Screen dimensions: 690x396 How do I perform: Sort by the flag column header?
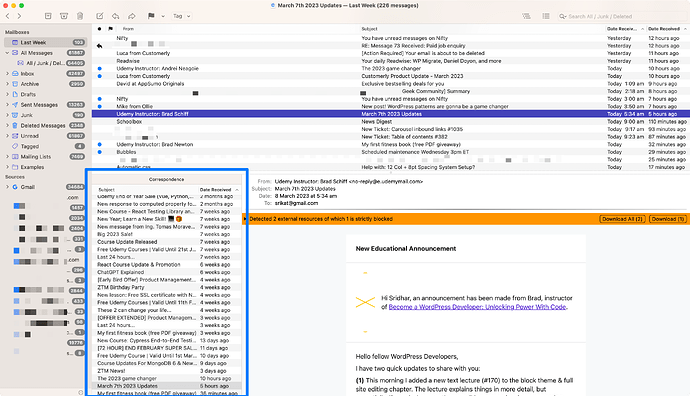click(110, 29)
